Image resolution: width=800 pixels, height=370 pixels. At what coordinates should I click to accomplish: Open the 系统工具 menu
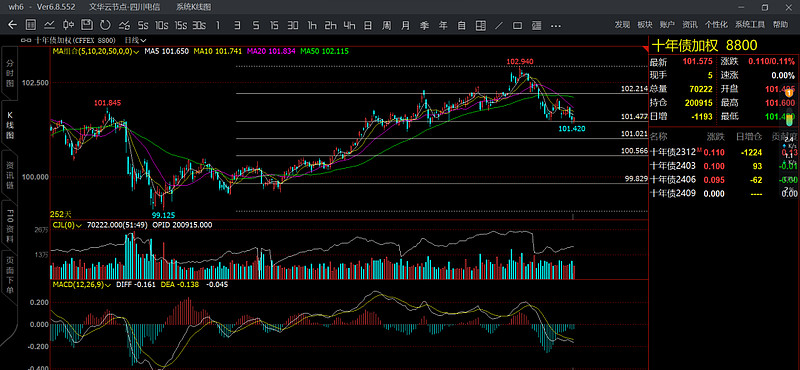[x=750, y=24]
